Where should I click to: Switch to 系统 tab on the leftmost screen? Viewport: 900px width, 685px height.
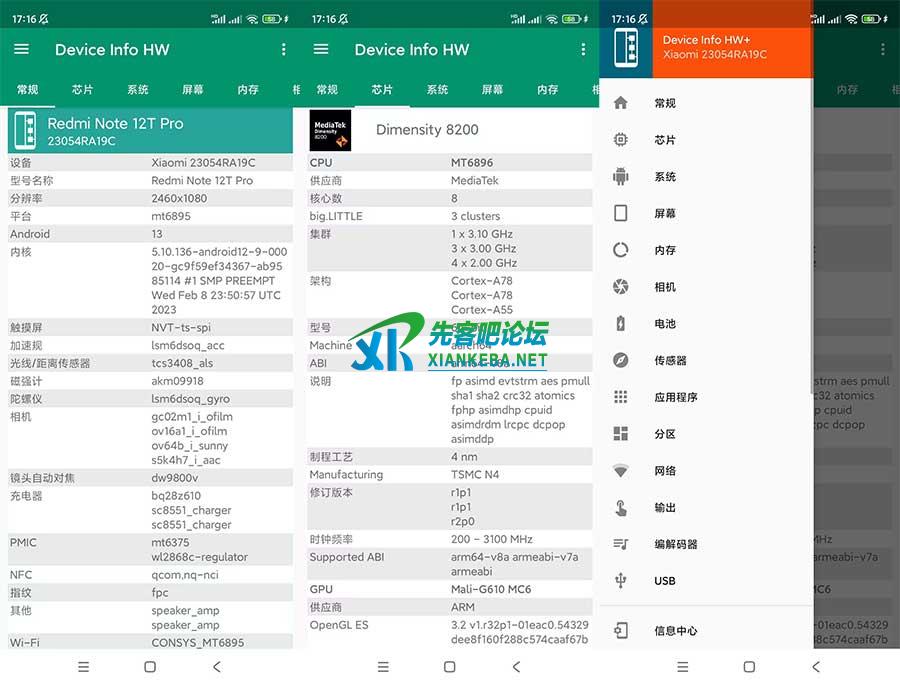(138, 90)
